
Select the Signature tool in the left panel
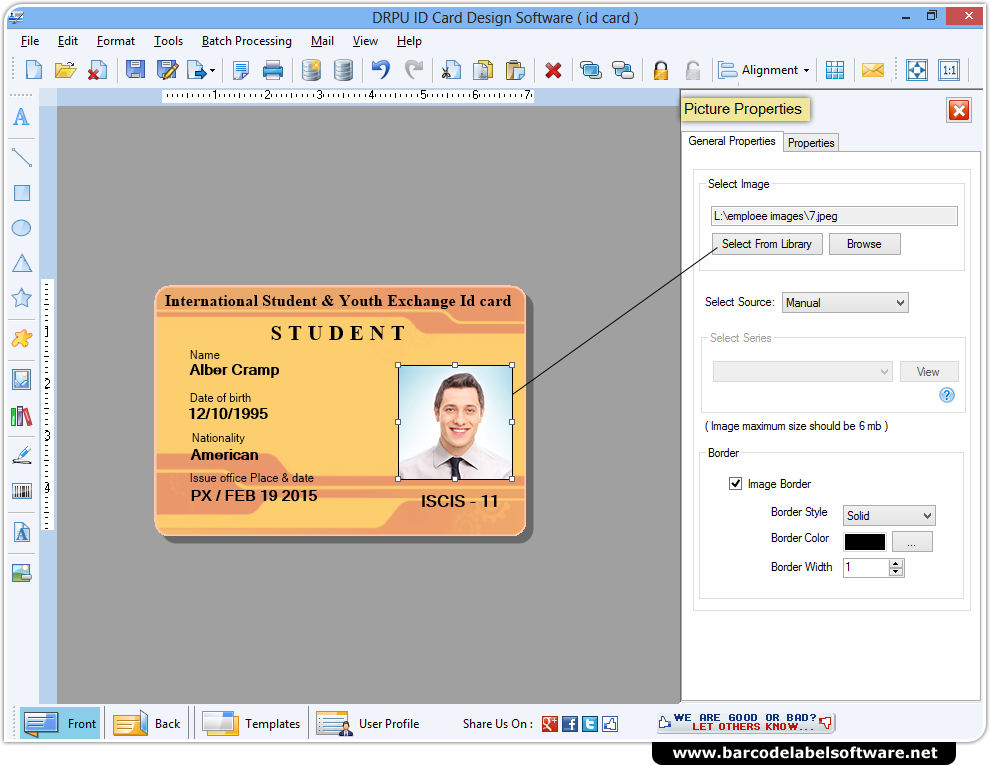[x=21, y=452]
